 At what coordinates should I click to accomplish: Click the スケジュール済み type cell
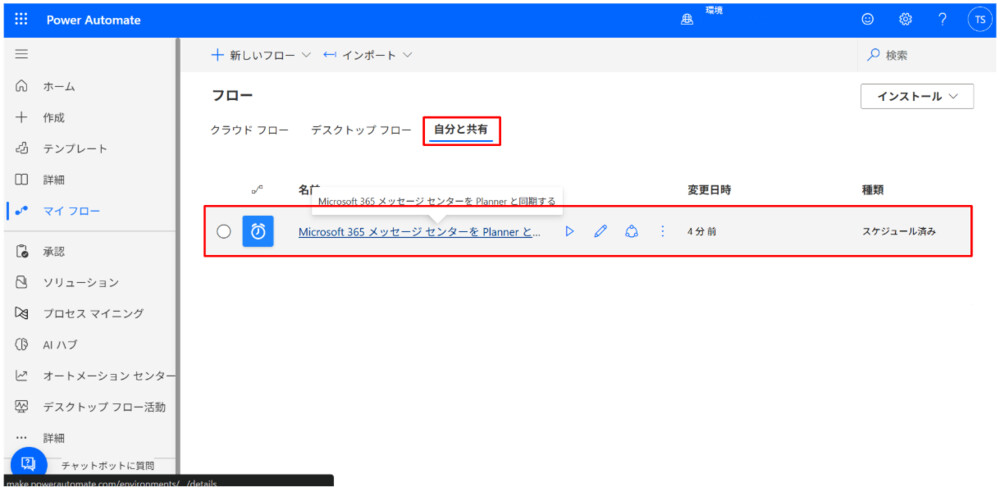[x=899, y=232]
